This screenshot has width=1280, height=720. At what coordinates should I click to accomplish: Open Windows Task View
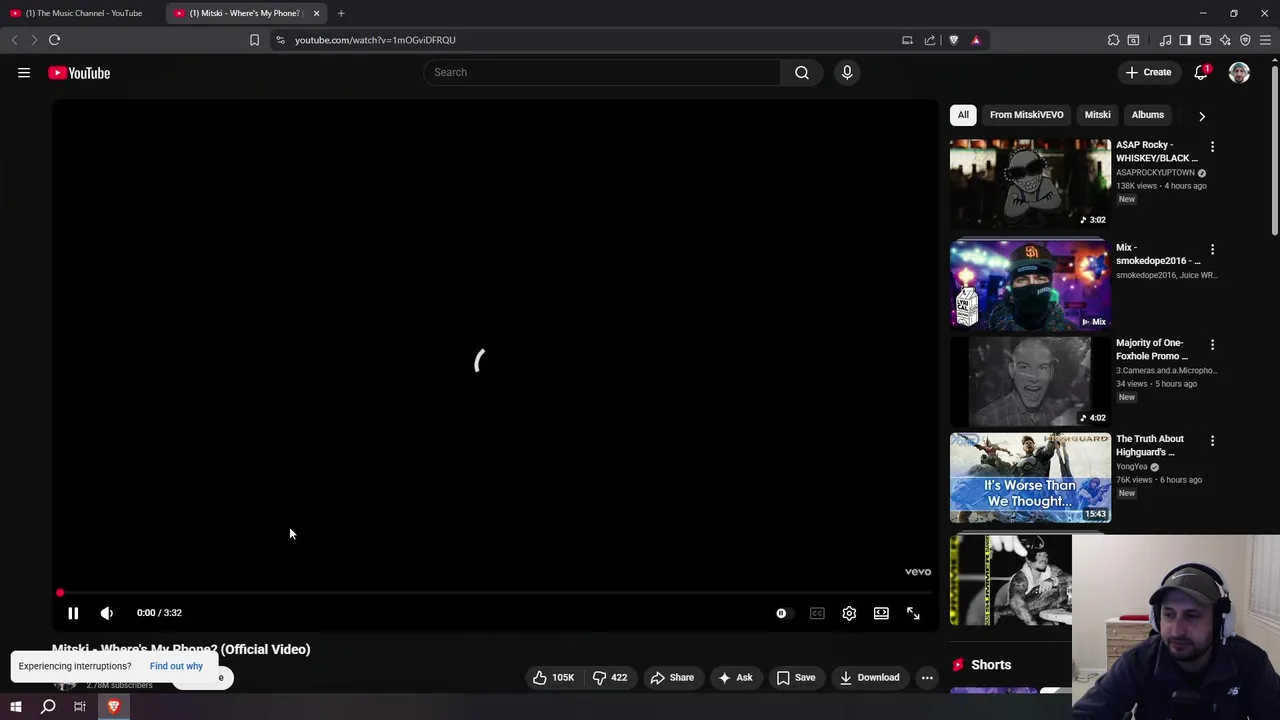coord(80,707)
